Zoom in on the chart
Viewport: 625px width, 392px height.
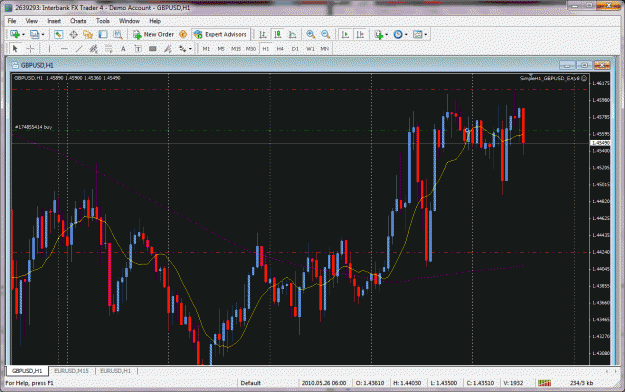click(x=311, y=35)
